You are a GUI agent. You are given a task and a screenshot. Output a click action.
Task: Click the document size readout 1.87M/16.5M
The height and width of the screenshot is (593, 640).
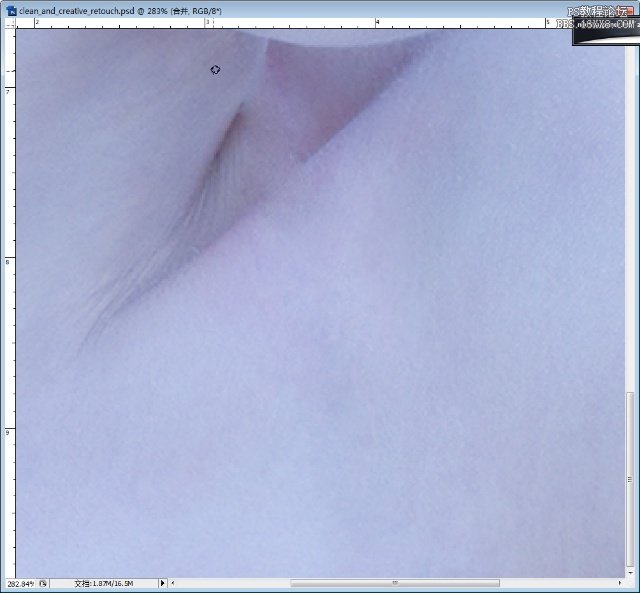104,584
